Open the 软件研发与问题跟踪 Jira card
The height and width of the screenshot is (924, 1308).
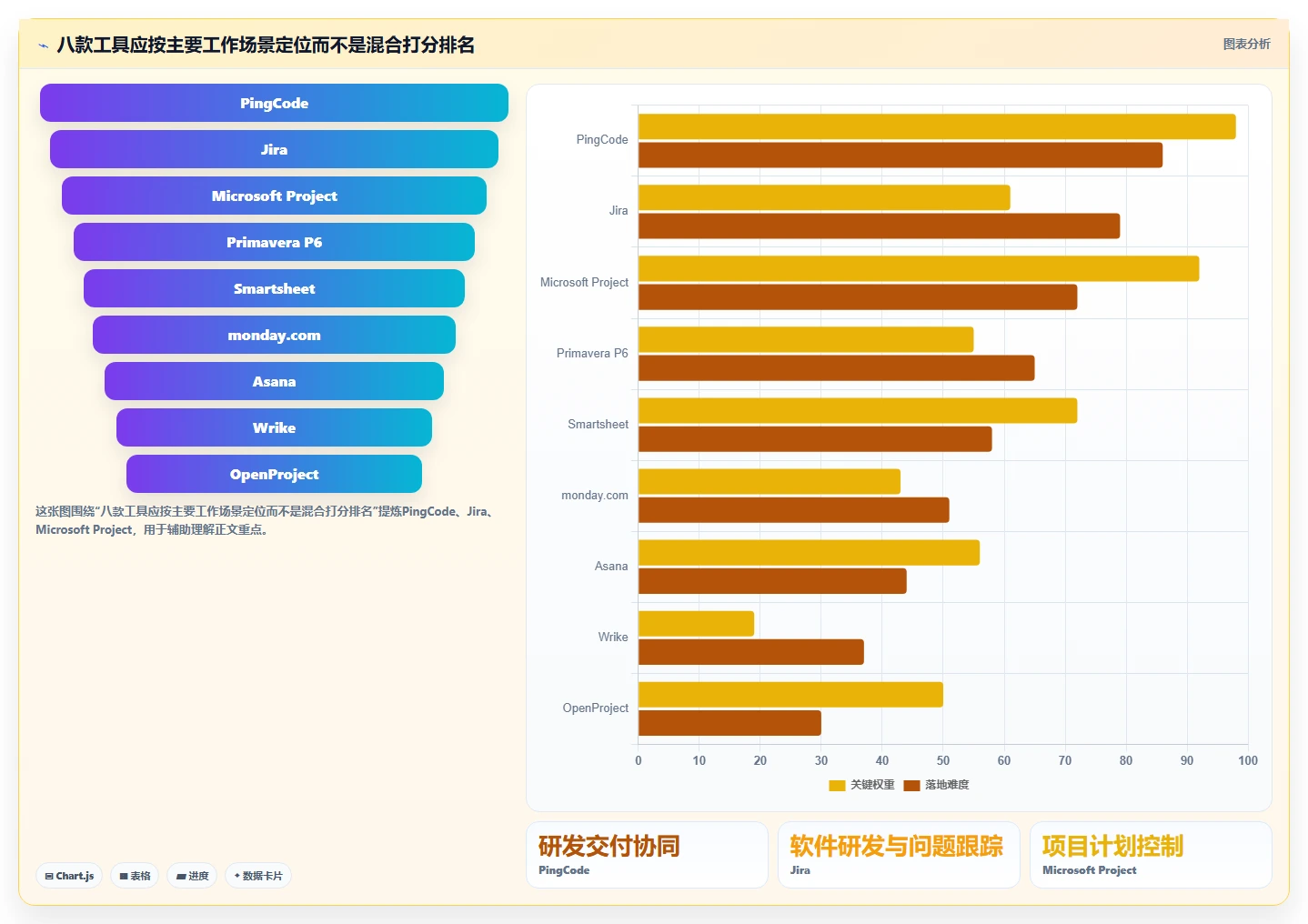tap(899, 855)
